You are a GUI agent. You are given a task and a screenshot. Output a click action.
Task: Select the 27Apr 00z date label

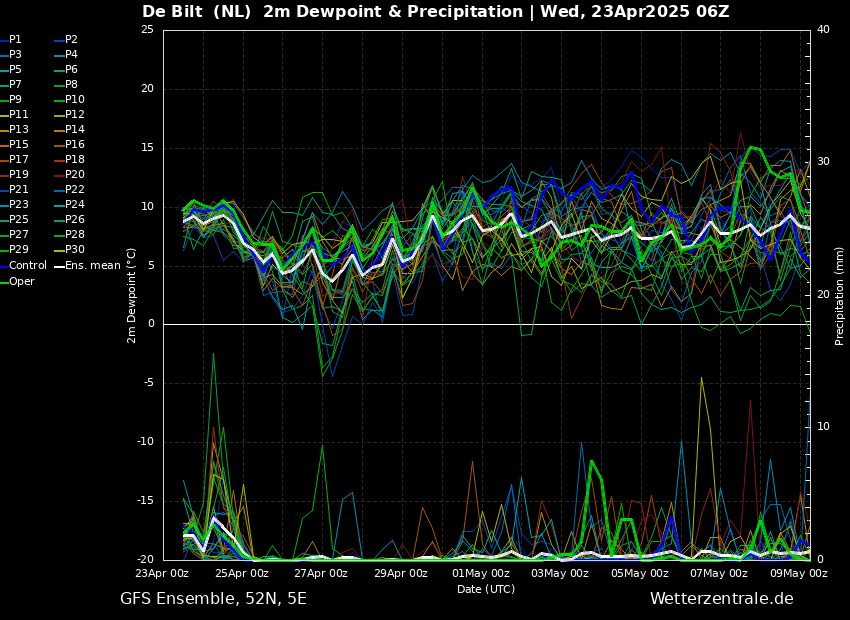point(322,573)
